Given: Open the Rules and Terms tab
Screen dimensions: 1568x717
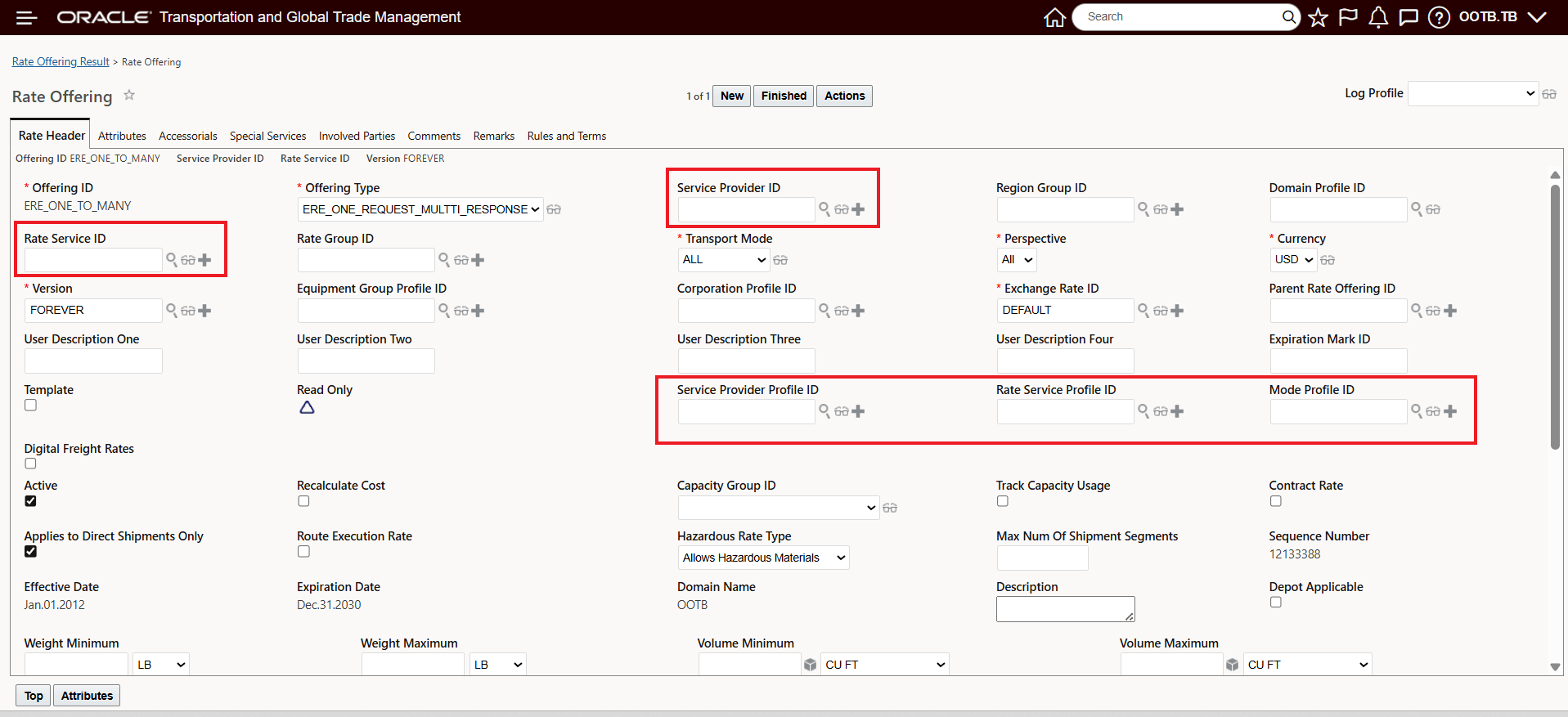Looking at the screenshot, I should click(567, 136).
